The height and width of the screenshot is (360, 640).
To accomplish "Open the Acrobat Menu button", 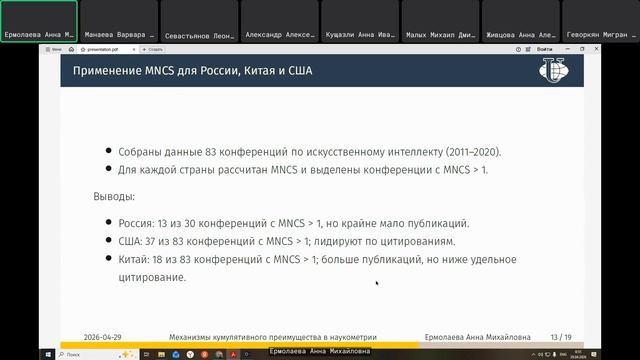I will pyautogui.click(x=53, y=49).
